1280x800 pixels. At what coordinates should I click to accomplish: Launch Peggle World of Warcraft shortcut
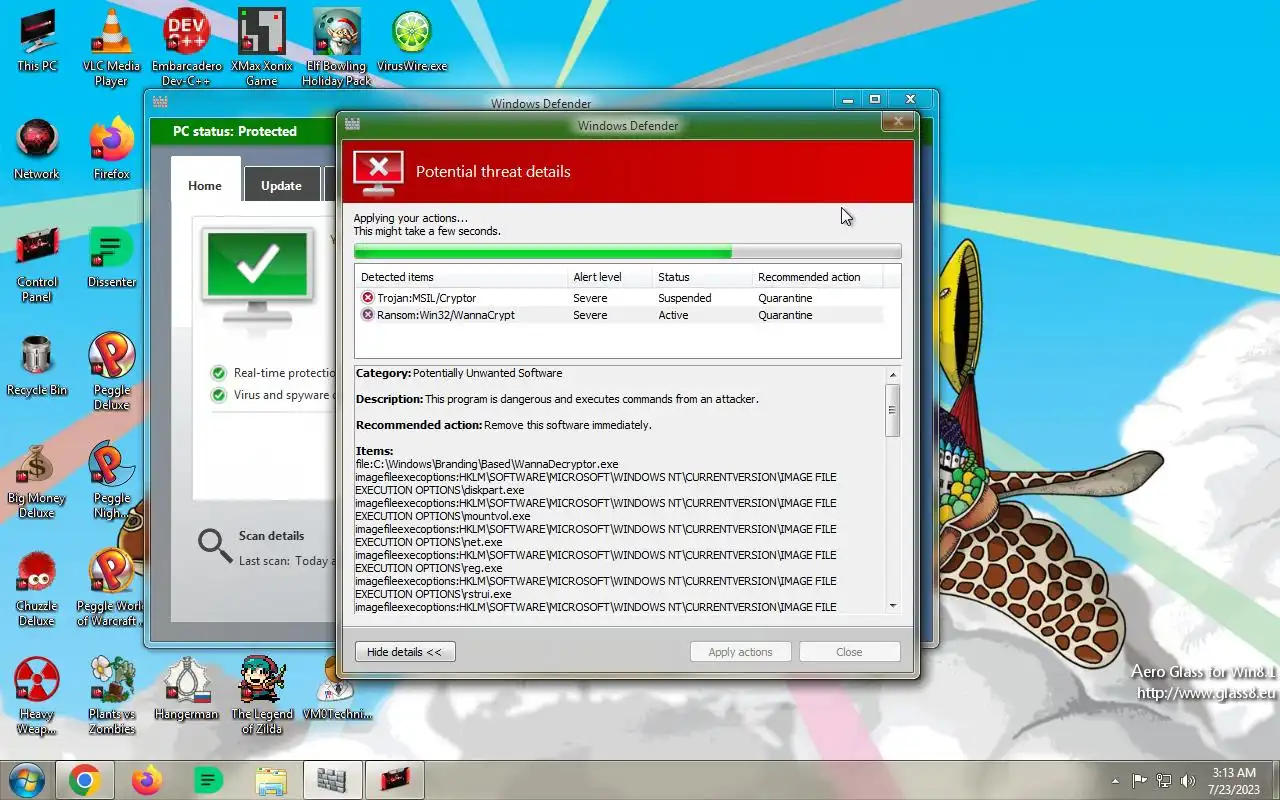point(111,588)
